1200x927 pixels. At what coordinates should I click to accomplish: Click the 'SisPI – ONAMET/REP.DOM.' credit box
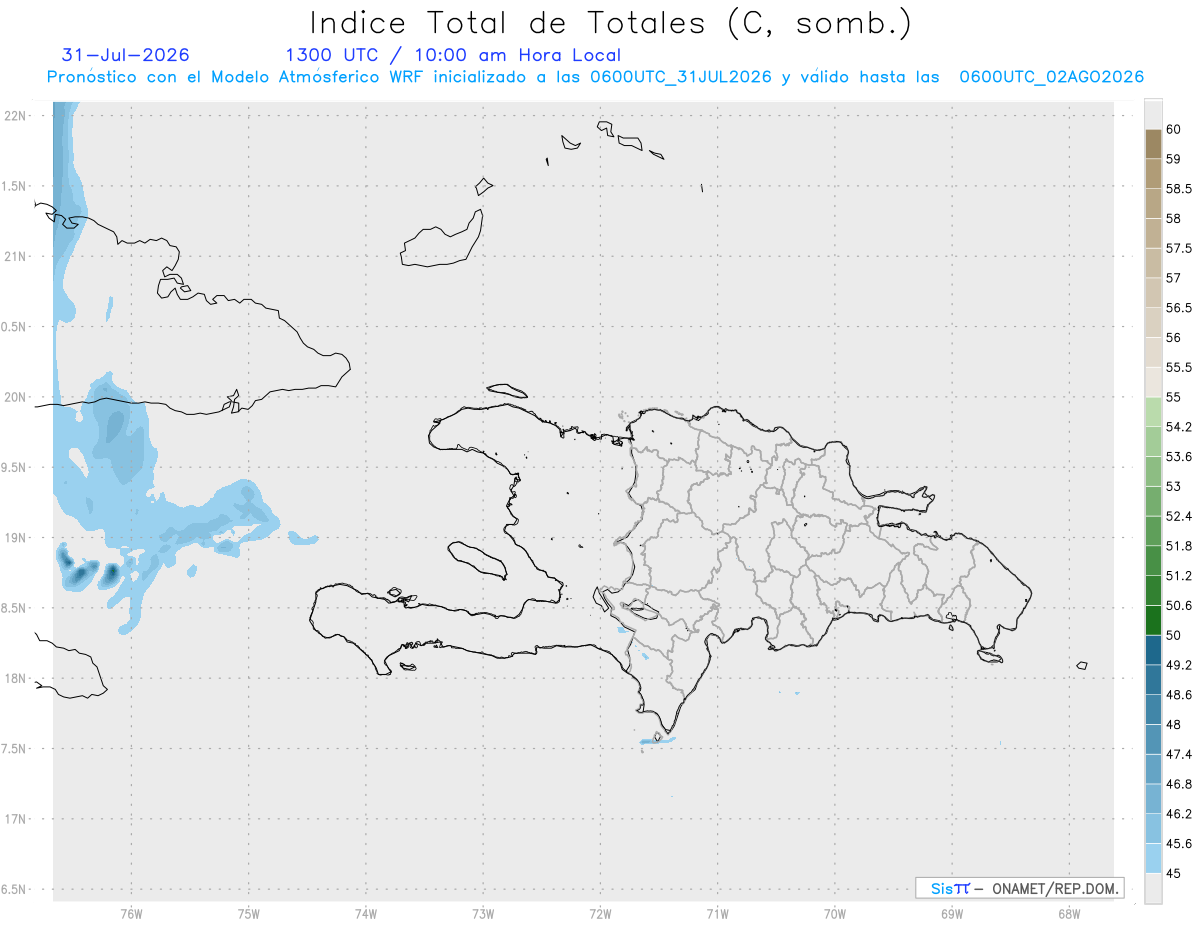click(x=1019, y=888)
